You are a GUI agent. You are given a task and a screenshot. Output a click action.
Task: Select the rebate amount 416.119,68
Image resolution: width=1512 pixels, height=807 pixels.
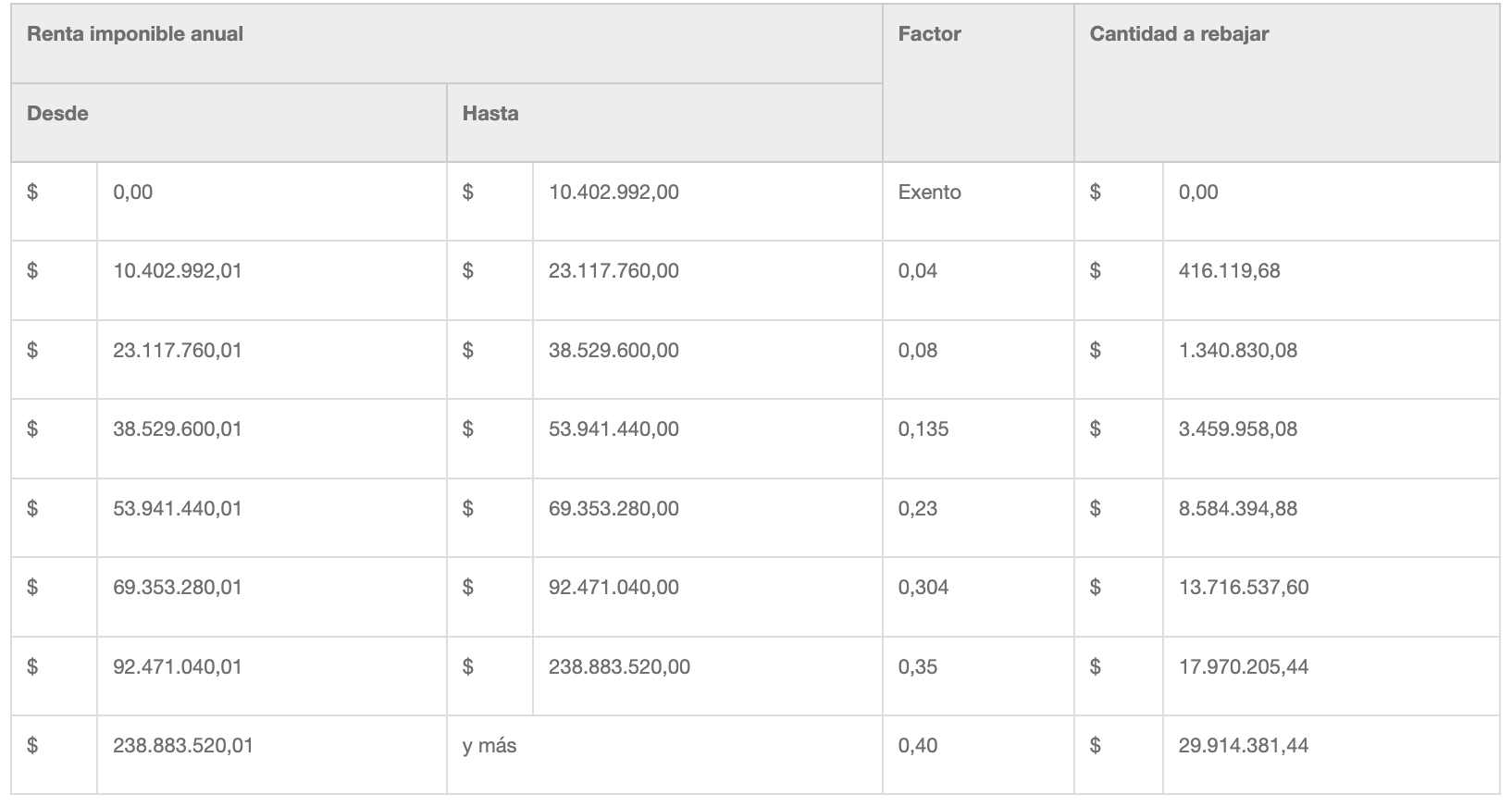point(1230,271)
